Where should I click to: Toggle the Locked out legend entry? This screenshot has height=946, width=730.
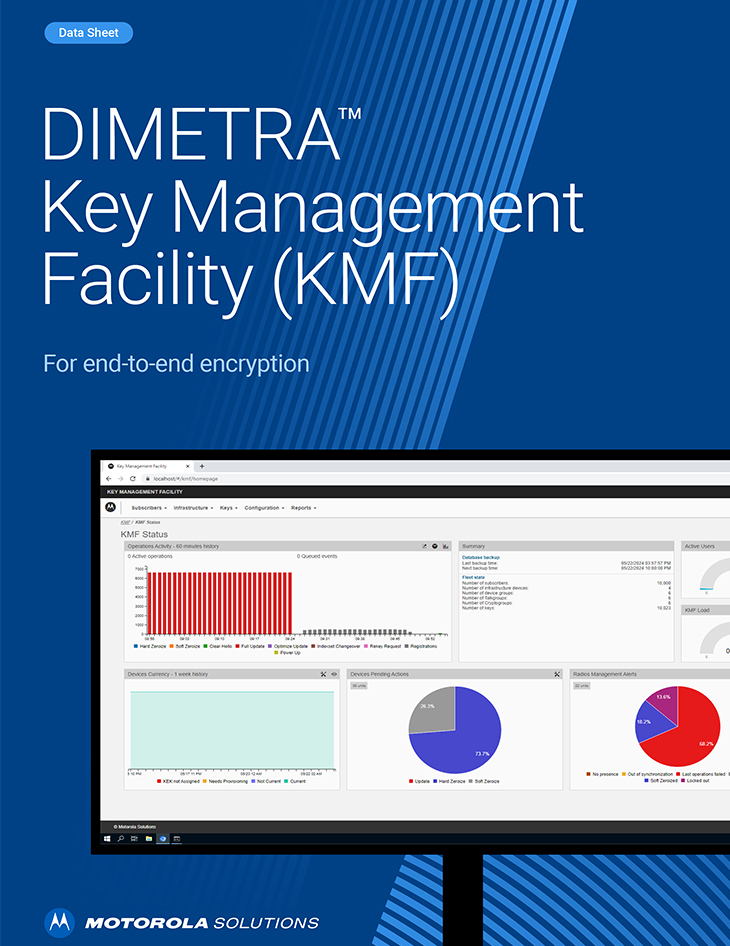695,781
